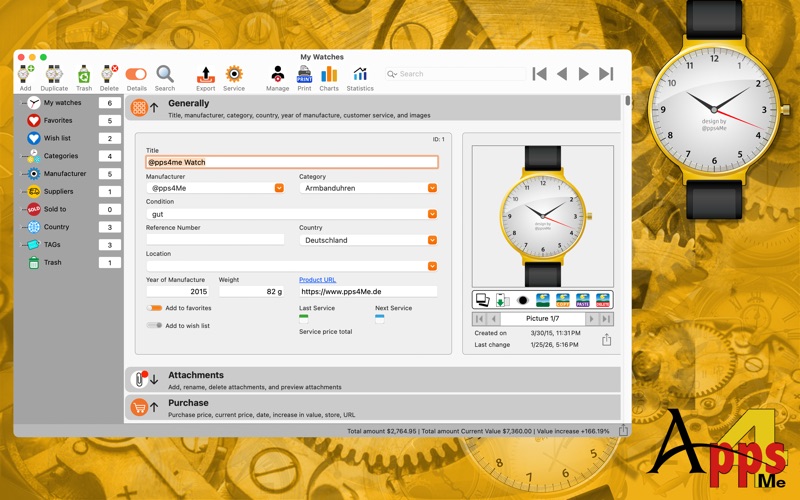Move the watch to Trash in the toolbar

84,74
